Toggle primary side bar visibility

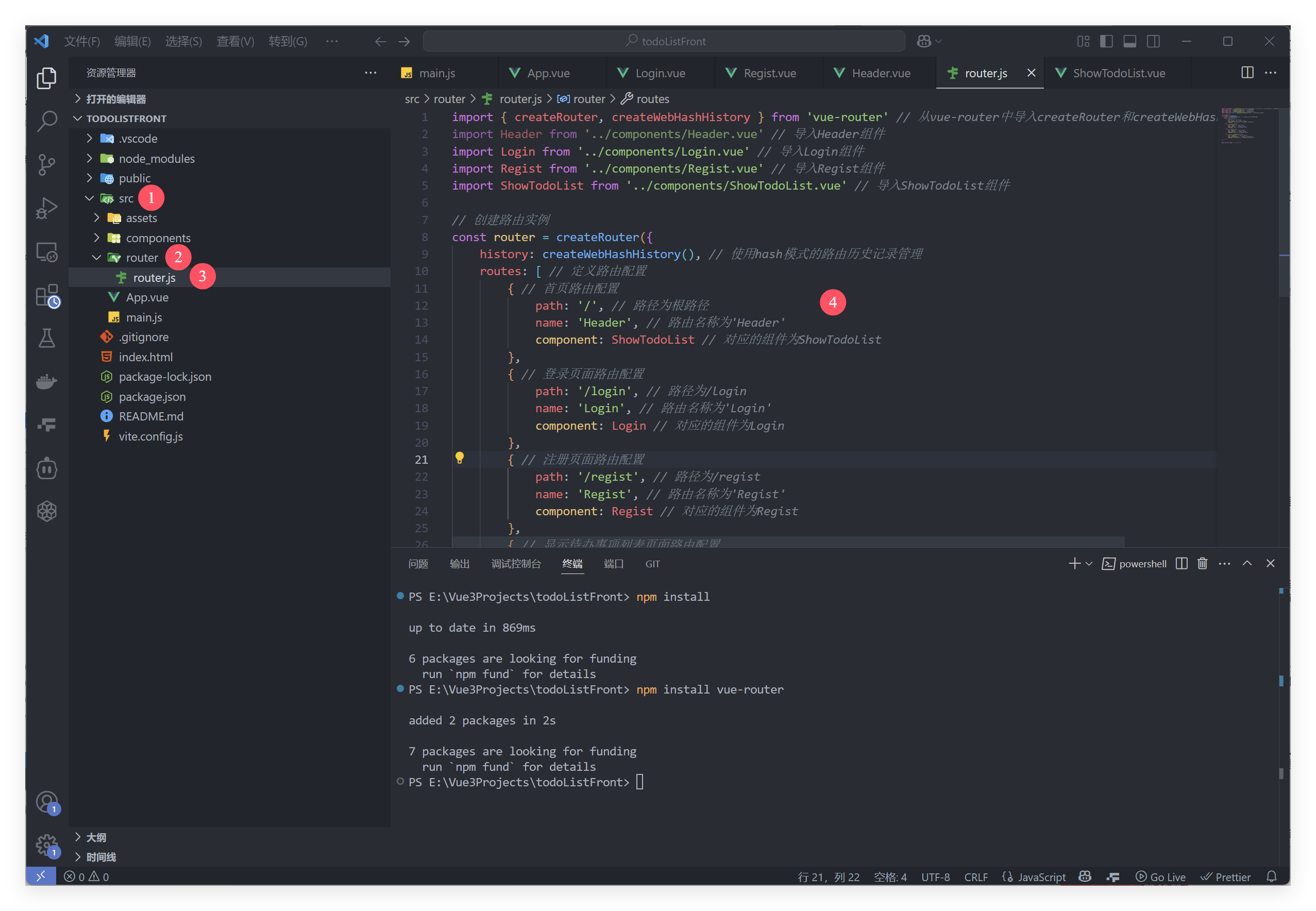(x=1106, y=41)
